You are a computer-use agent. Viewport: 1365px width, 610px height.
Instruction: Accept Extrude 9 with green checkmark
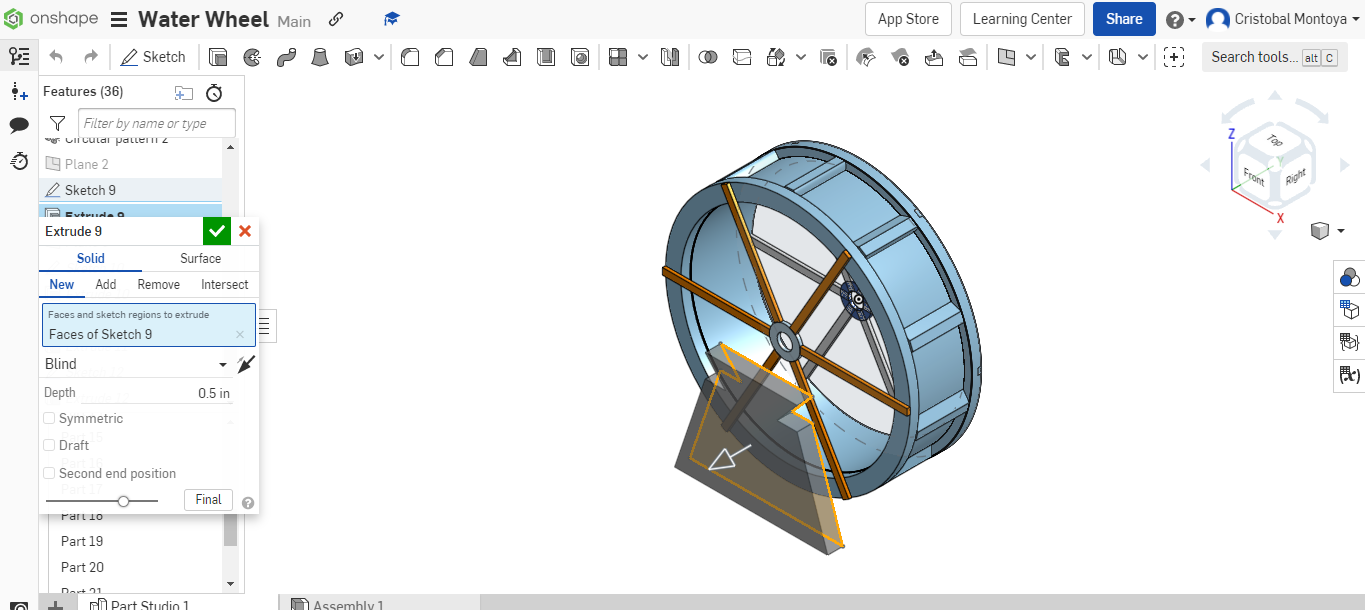click(217, 231)
